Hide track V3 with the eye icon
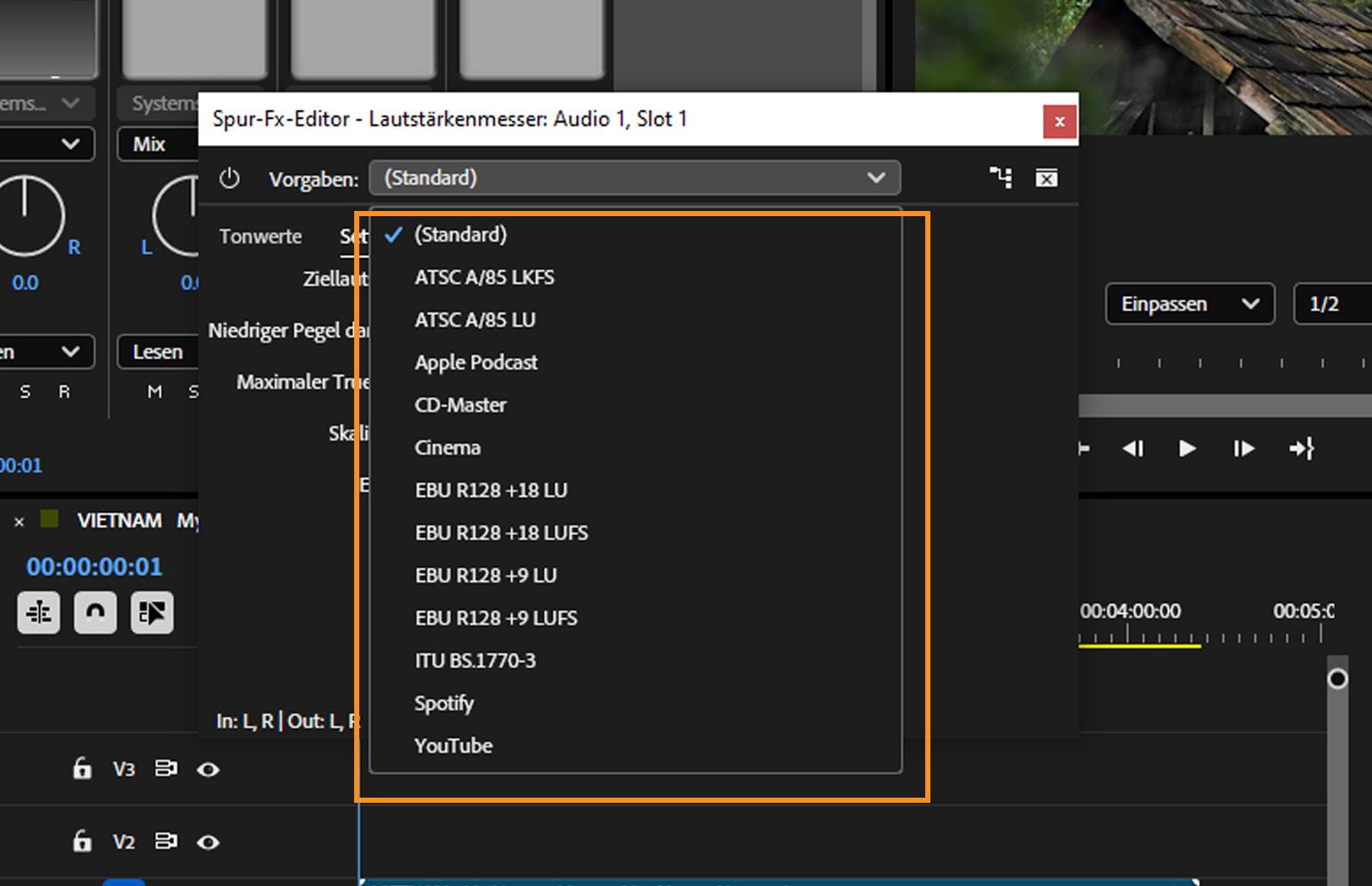 click(208, 769)
